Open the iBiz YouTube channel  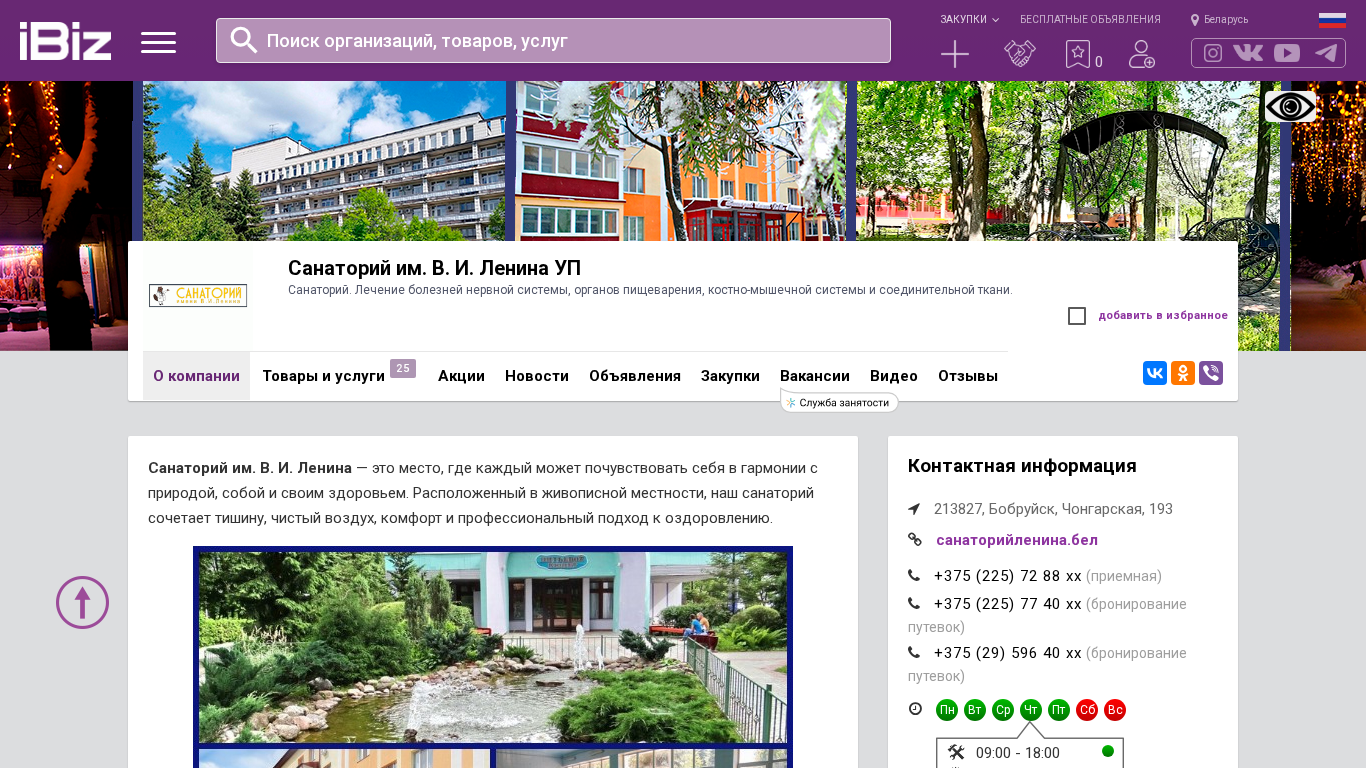click(1287, 53)
